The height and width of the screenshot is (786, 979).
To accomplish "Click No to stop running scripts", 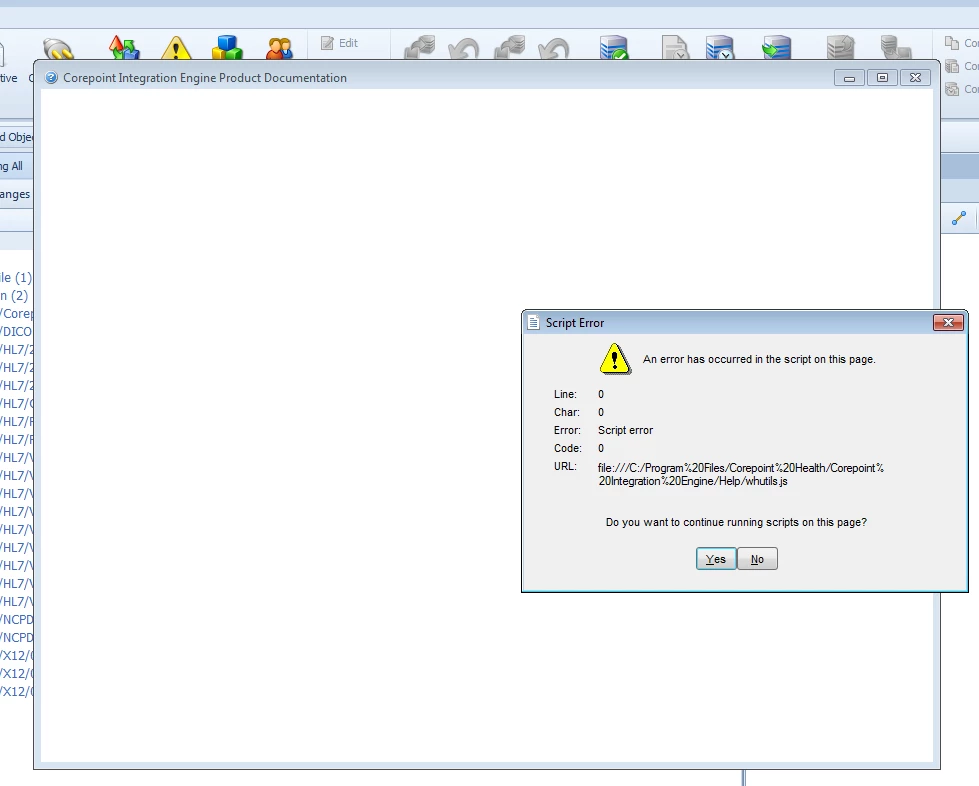I will [x=757, y=559].
